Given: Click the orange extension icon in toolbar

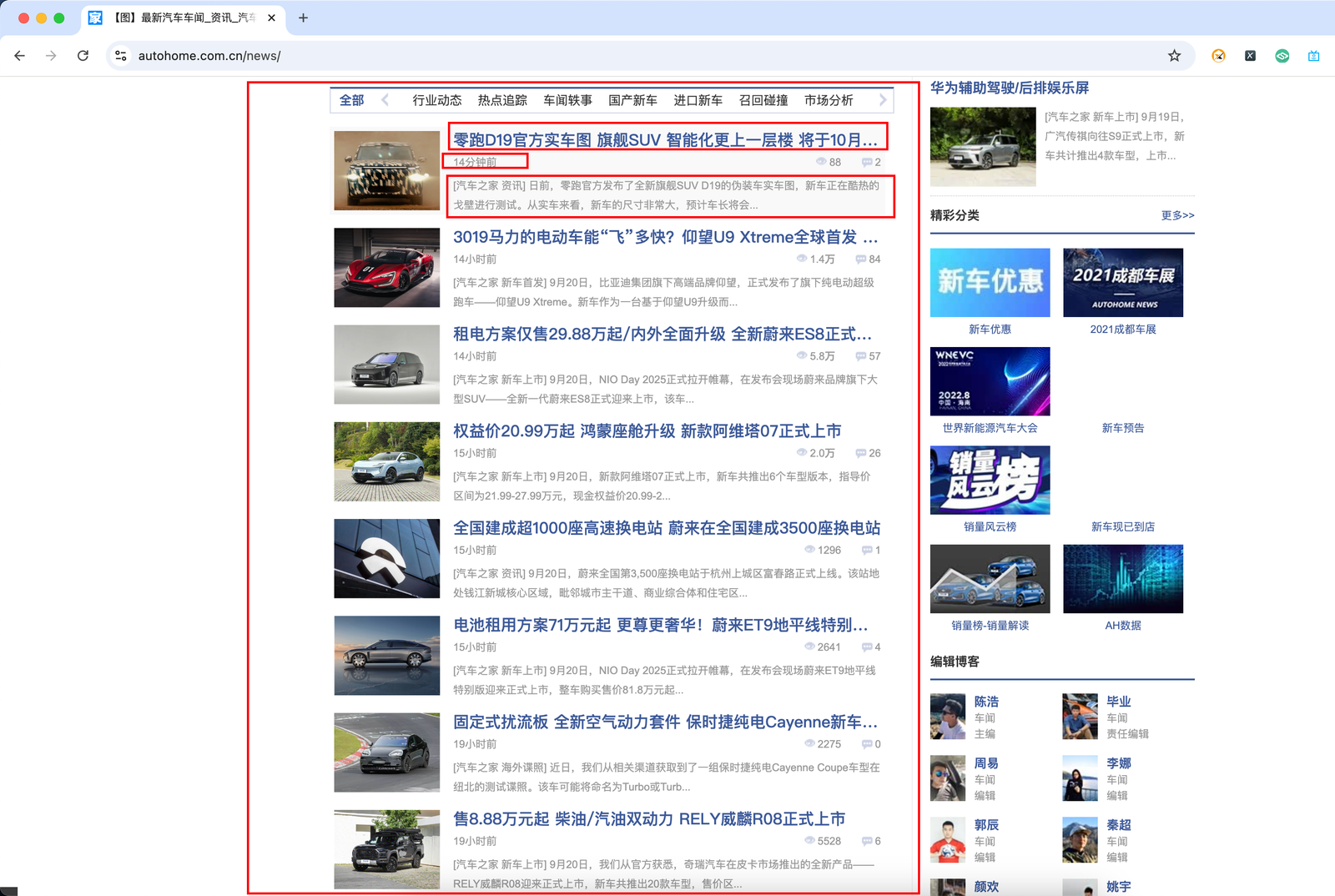Looking at the screenshot, I should pos(1218,56).
